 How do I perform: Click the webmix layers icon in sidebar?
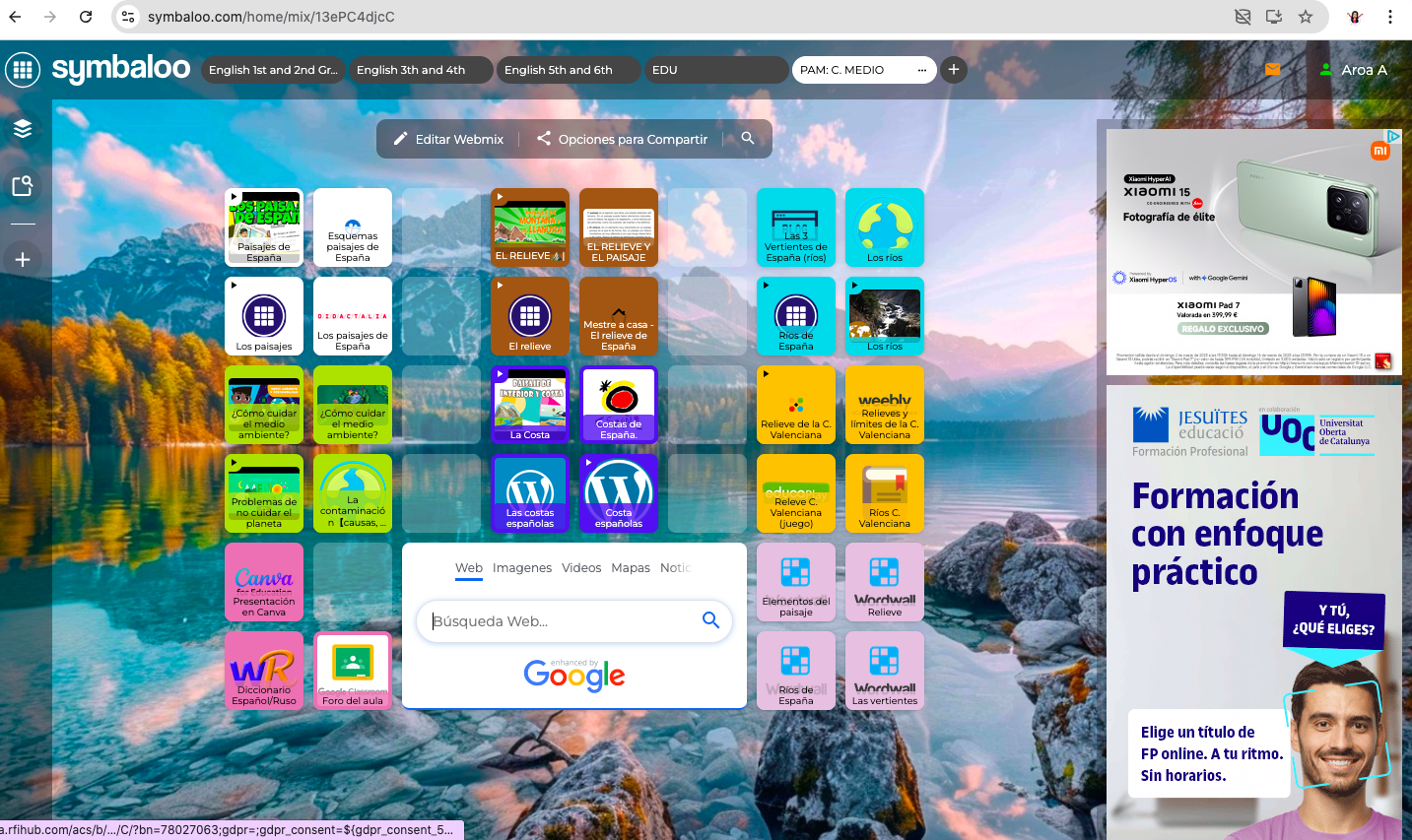23,129
